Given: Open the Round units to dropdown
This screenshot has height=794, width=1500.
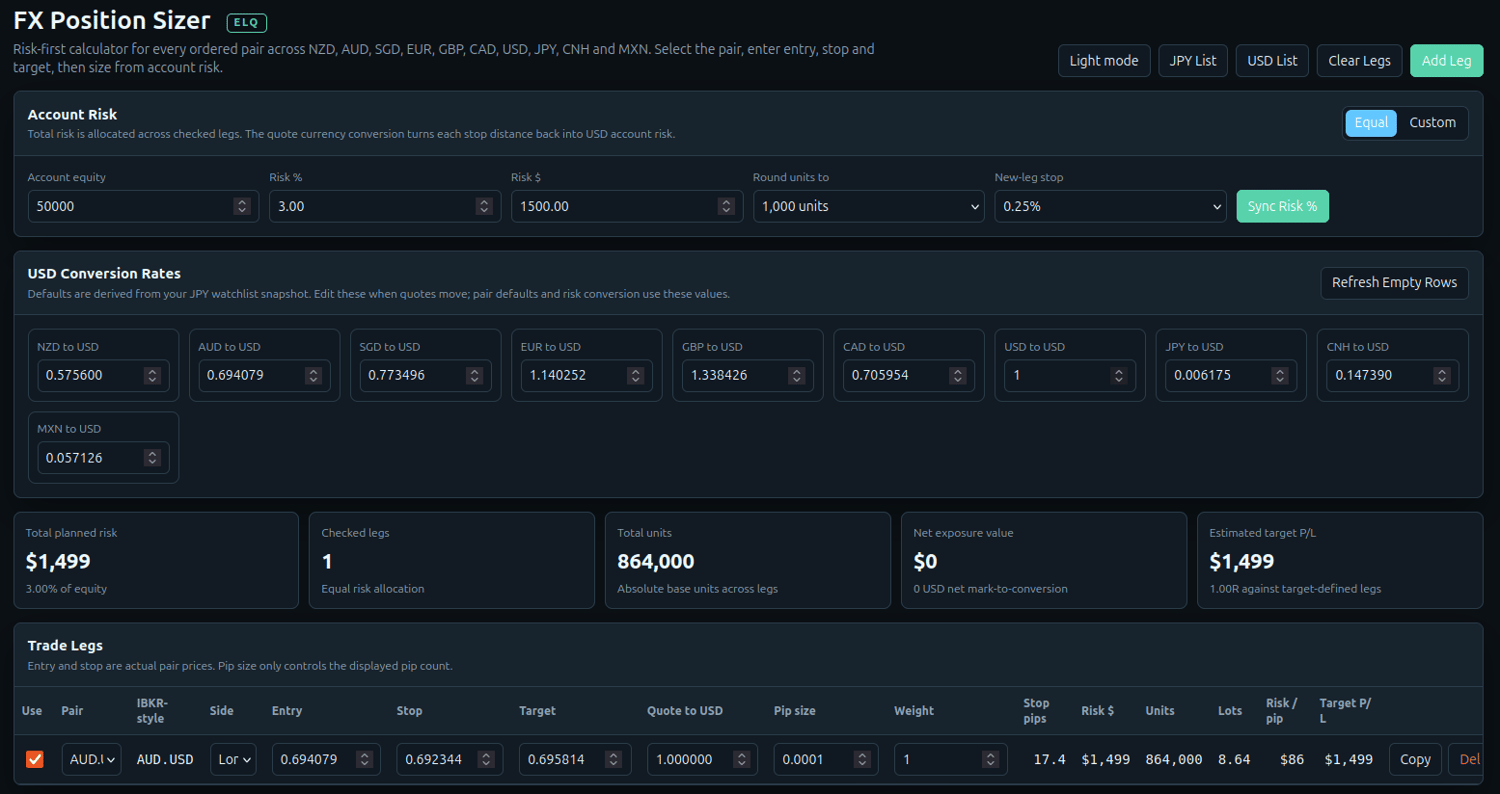Looking at the screenshot, I should click(869, 206).
